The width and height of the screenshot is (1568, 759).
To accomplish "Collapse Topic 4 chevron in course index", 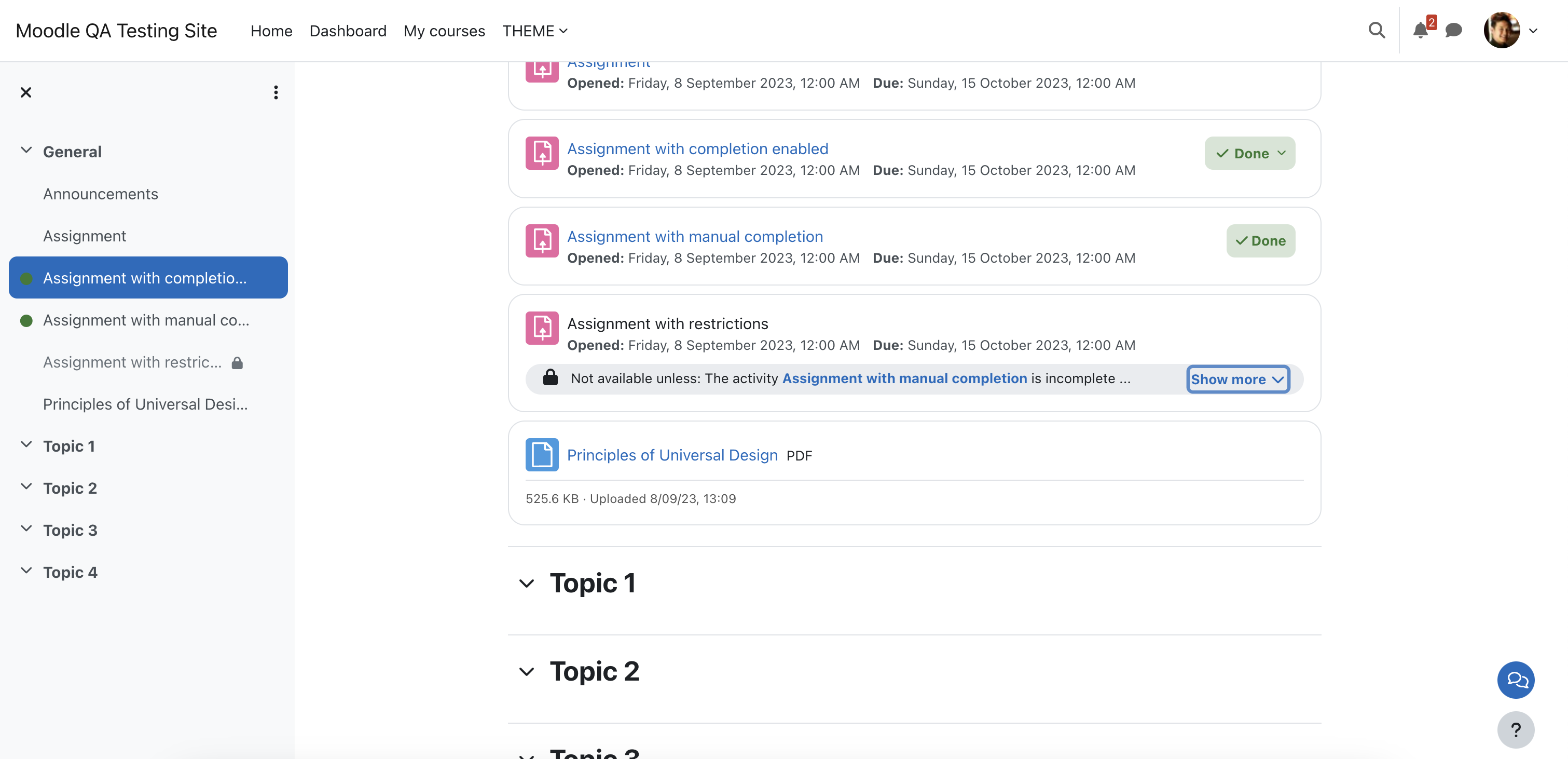I will (26, 571).
